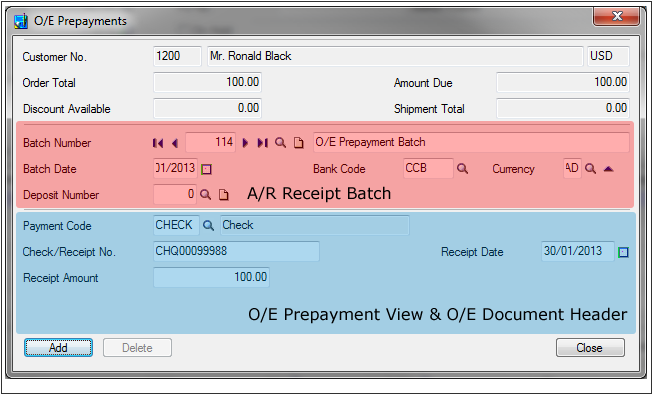Click the Currency code field
This screenshot has height=394, width=652.
click(x=572, y=168)
